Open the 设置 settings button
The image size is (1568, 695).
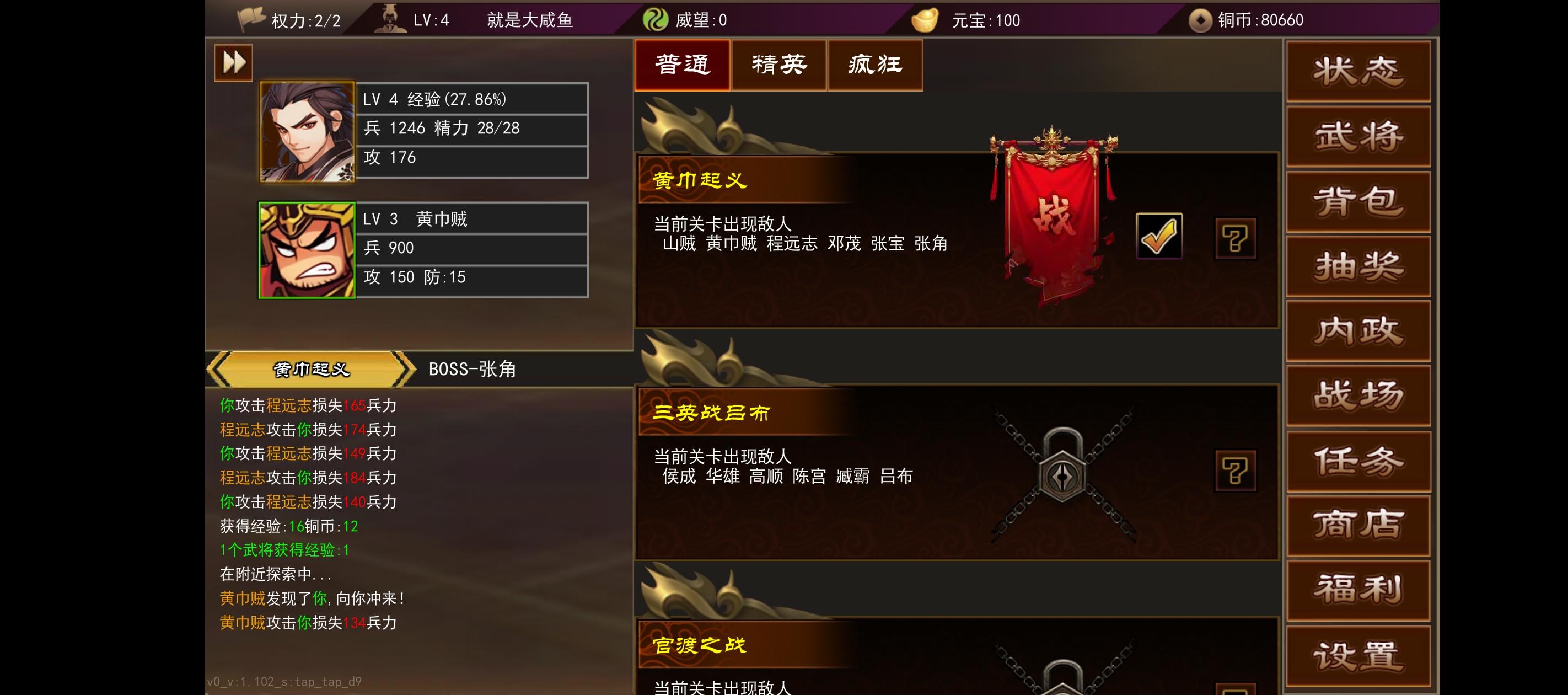1358,656
